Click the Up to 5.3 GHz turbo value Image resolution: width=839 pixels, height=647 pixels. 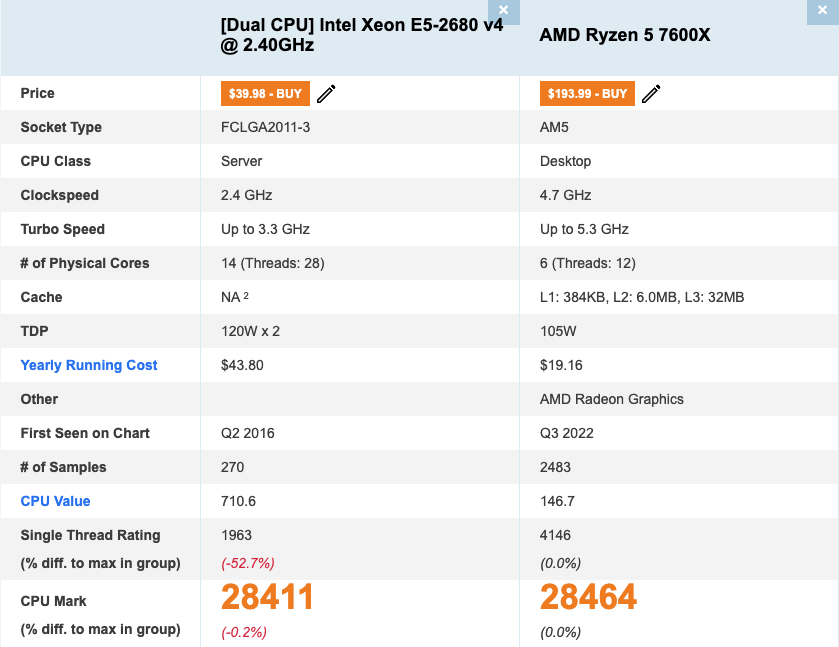(x=584, y=229)
